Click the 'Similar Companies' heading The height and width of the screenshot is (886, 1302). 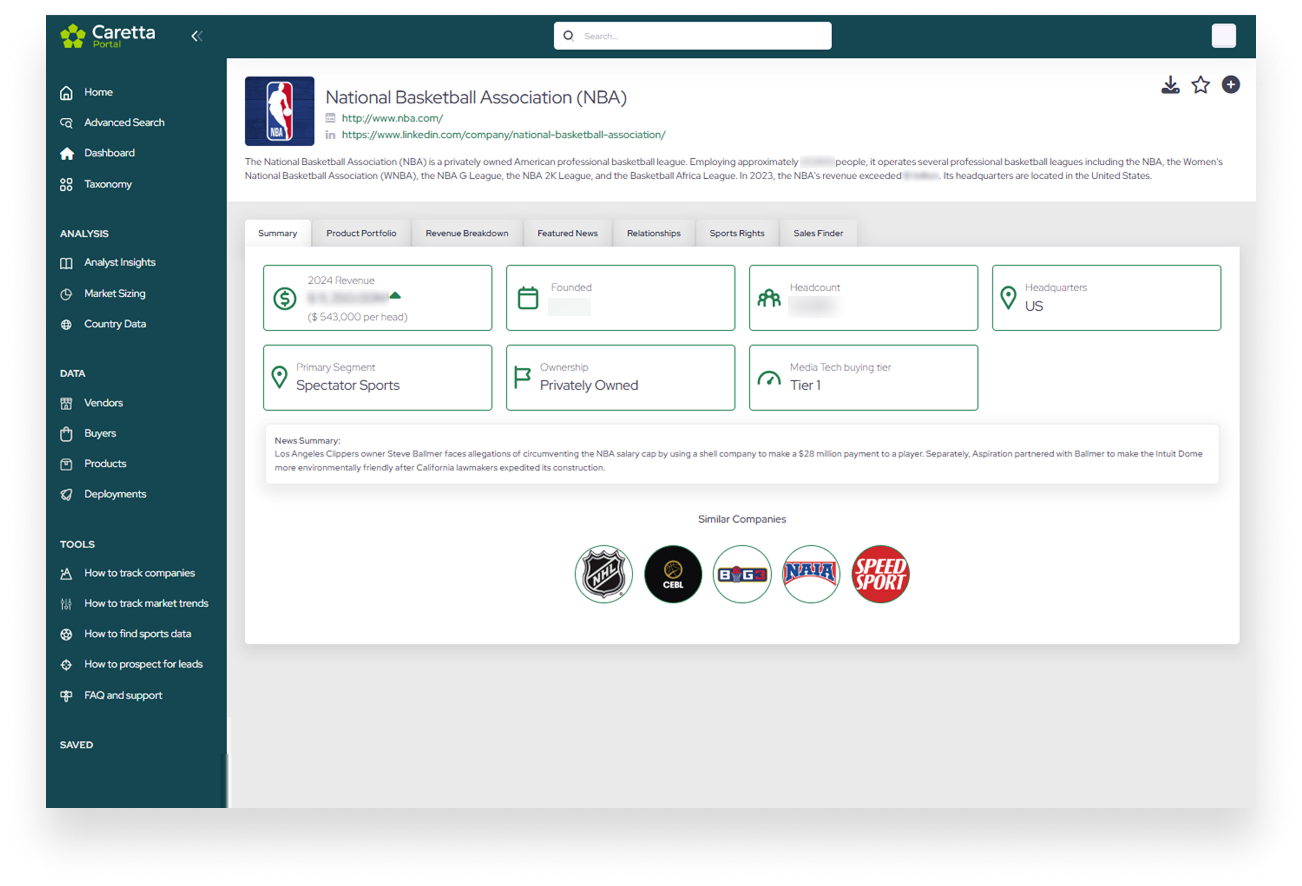click(742, 519)
